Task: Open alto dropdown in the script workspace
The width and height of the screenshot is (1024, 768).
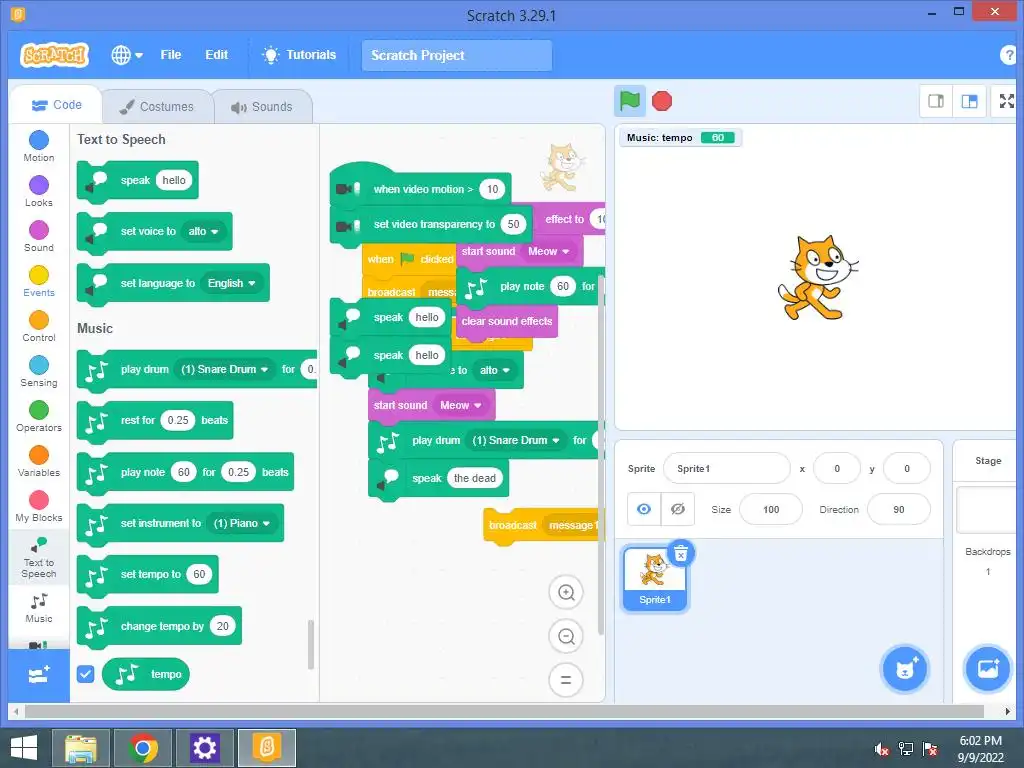Action: [496, 370]
